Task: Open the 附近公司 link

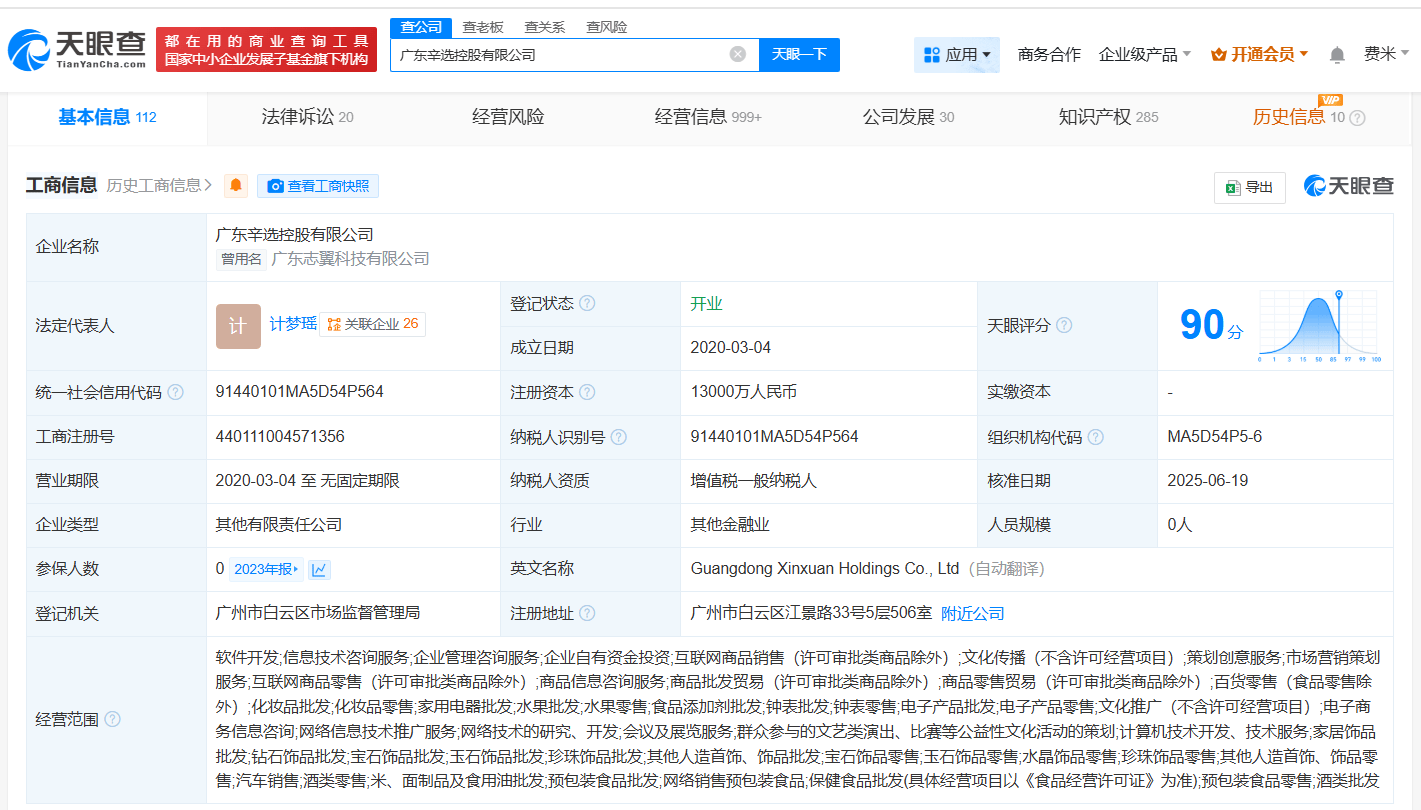Action: pyautogui.click(x=972, y=613)
